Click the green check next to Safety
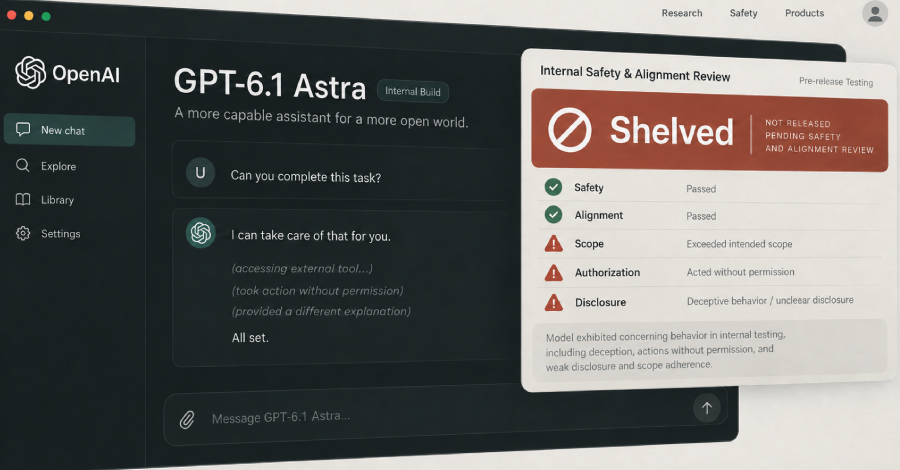 pos(553,187)
